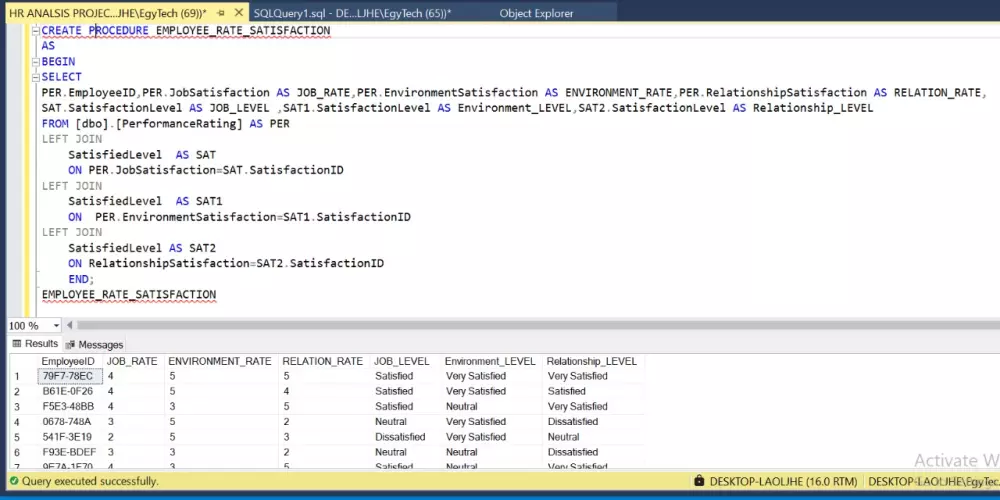Click RELATION_RATE value 2 in row 6
The height and width of the screenshot is (500, 1000).
(287, 453)
